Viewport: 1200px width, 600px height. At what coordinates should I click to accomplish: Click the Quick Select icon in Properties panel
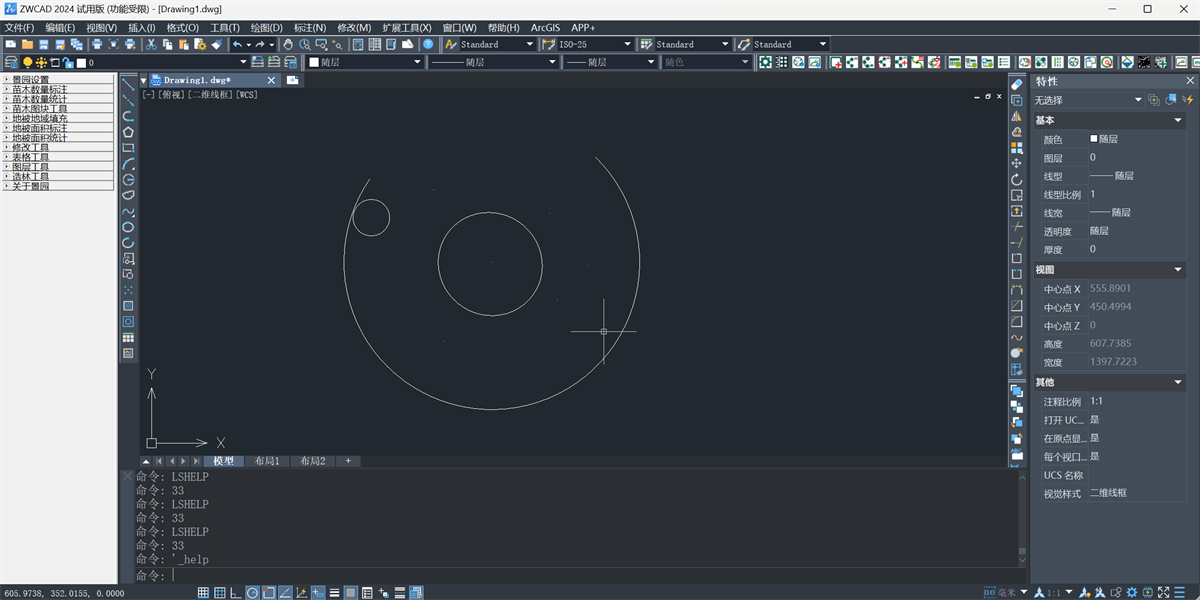click(x=1189, y=100)
